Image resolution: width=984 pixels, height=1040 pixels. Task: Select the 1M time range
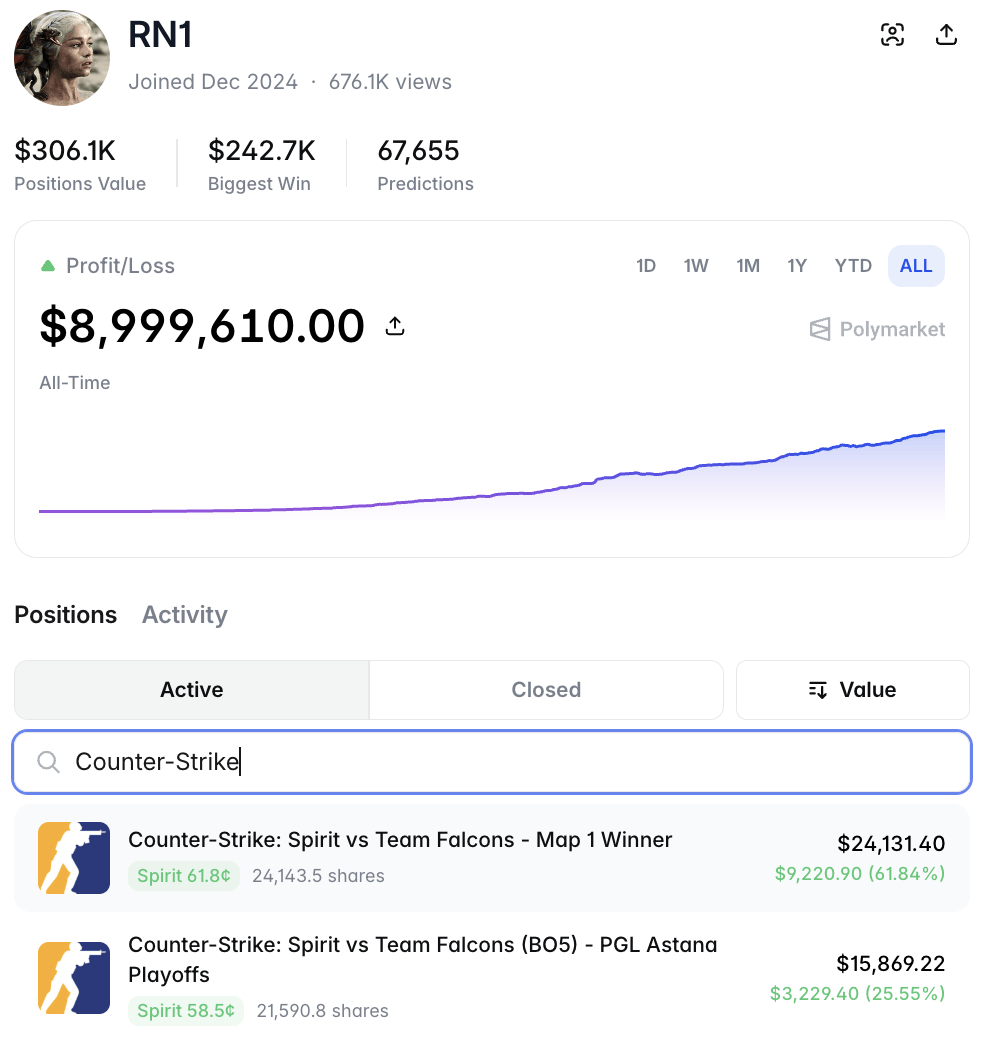pyautogui.click(x=747, y=266)
